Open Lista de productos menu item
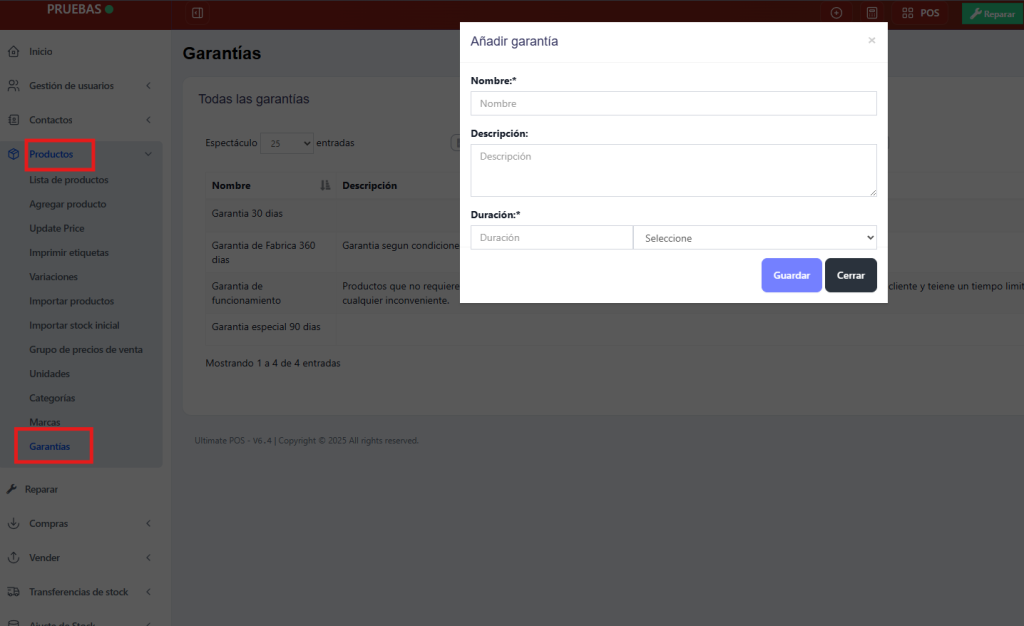Screen dimensions: 1024x626 tap(69, 180)
